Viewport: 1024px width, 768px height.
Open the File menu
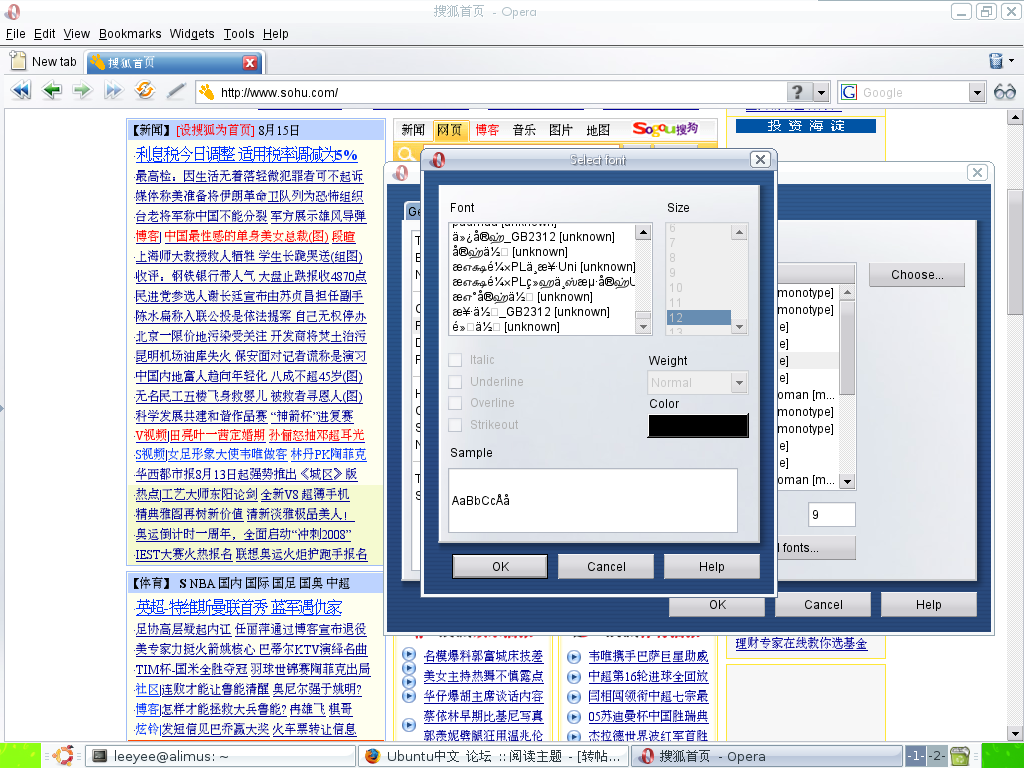coord(15,34)
